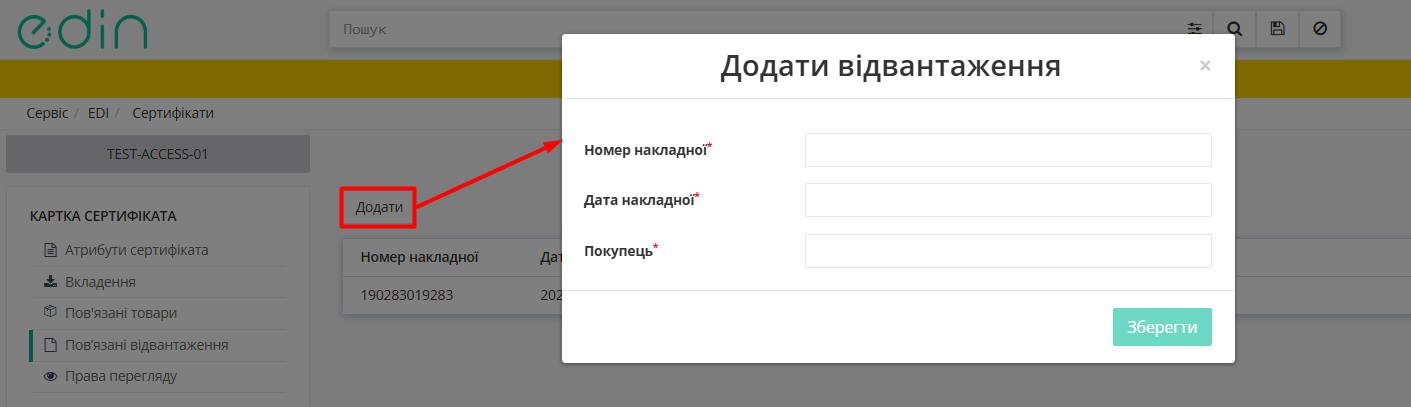Click the КАРТКА СЕРТИФІКАТА heading
Image resolution: width=1411 pixels, height=407 pixels.
[103, 216]
